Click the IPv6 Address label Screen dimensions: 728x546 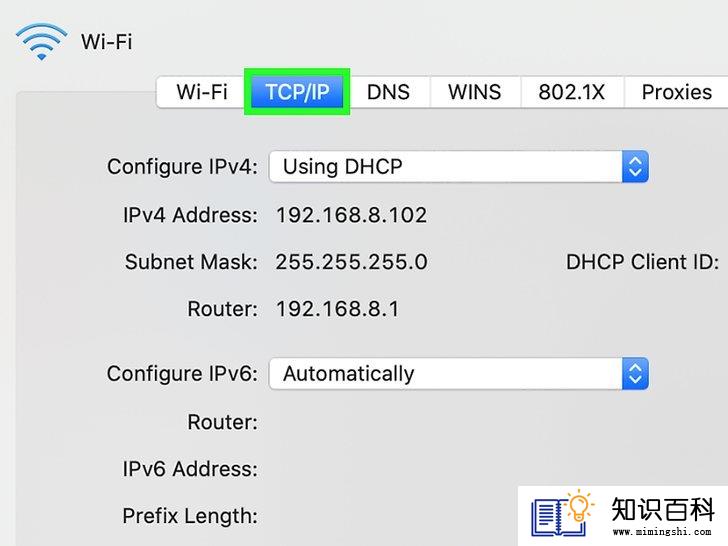pyautogui.click(x=190, y=468)
